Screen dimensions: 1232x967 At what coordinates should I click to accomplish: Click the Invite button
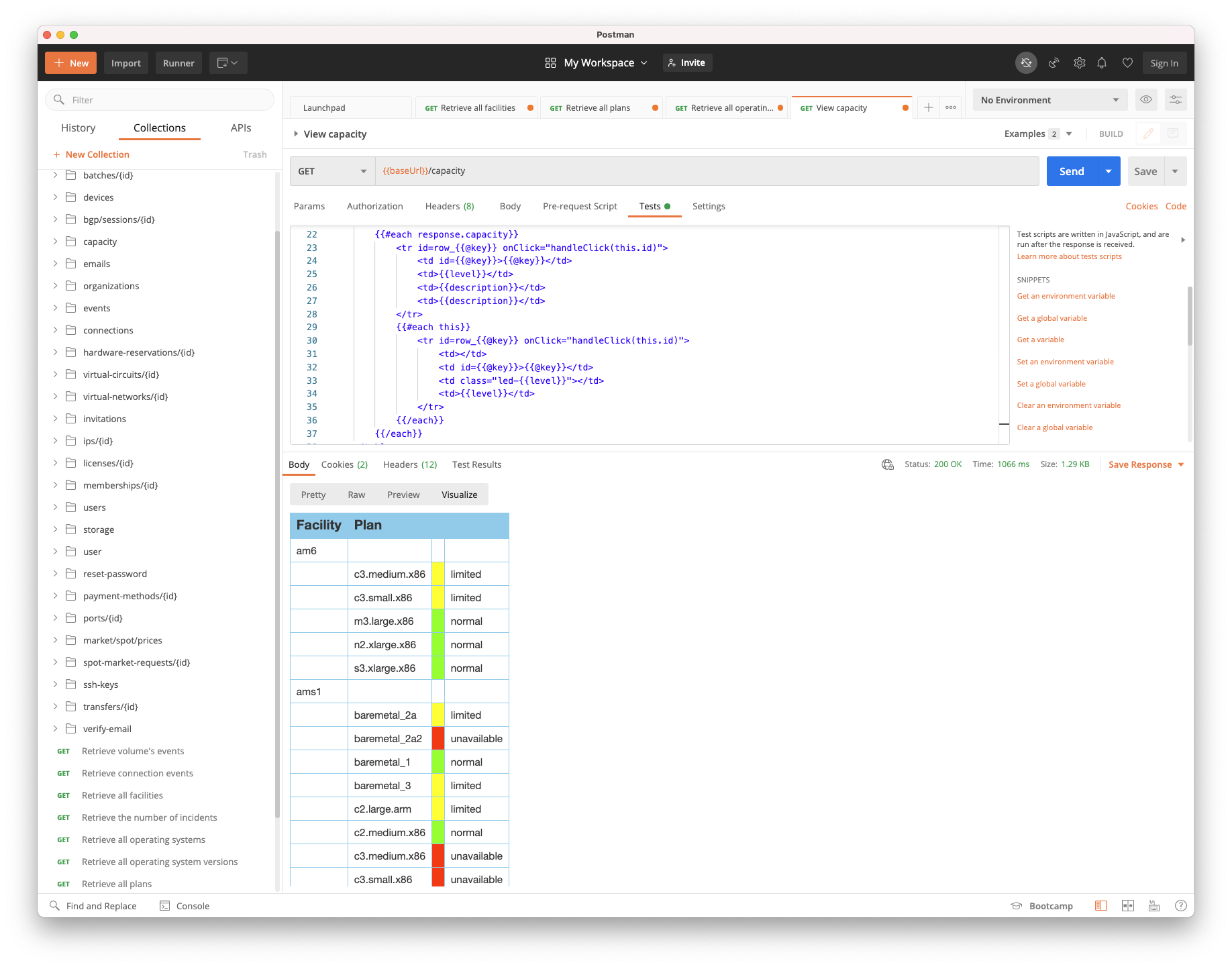pos(687,62)
